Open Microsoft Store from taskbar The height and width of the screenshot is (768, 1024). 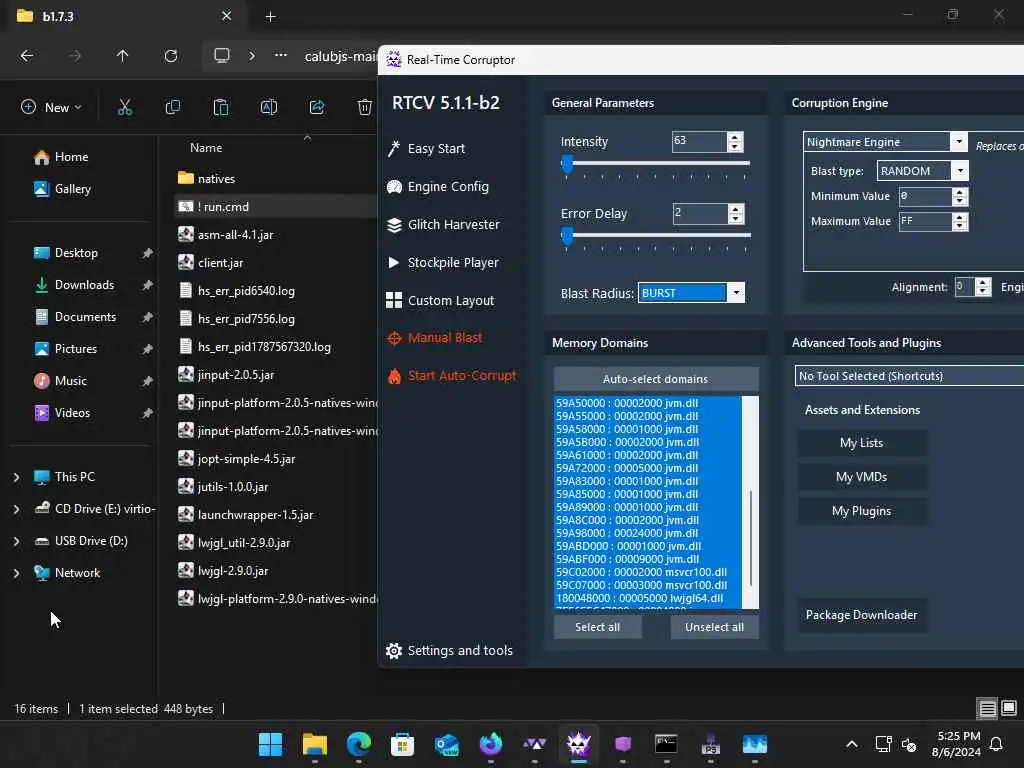[x=402, y=744]
